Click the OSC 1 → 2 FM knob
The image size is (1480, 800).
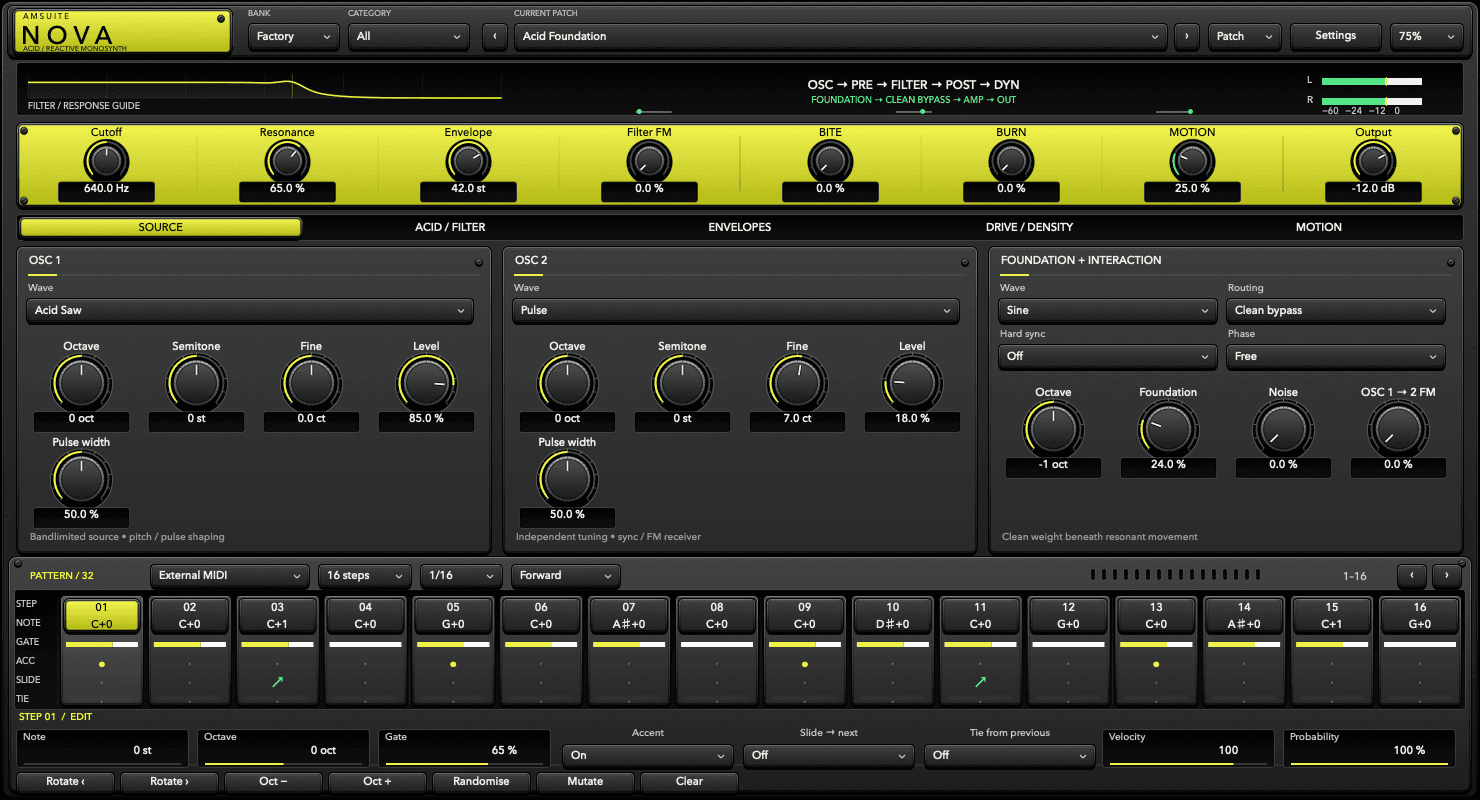coord(1398,429)
